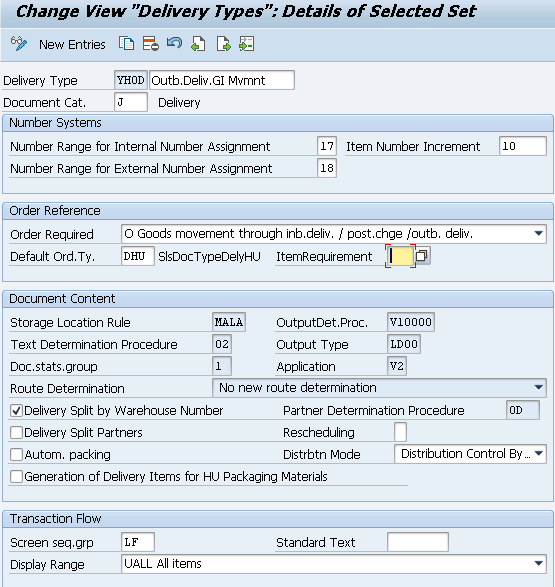This screenshot has width=555, height=587.
Task: Click the Copy As icon
Action: (x=126, y=44)
